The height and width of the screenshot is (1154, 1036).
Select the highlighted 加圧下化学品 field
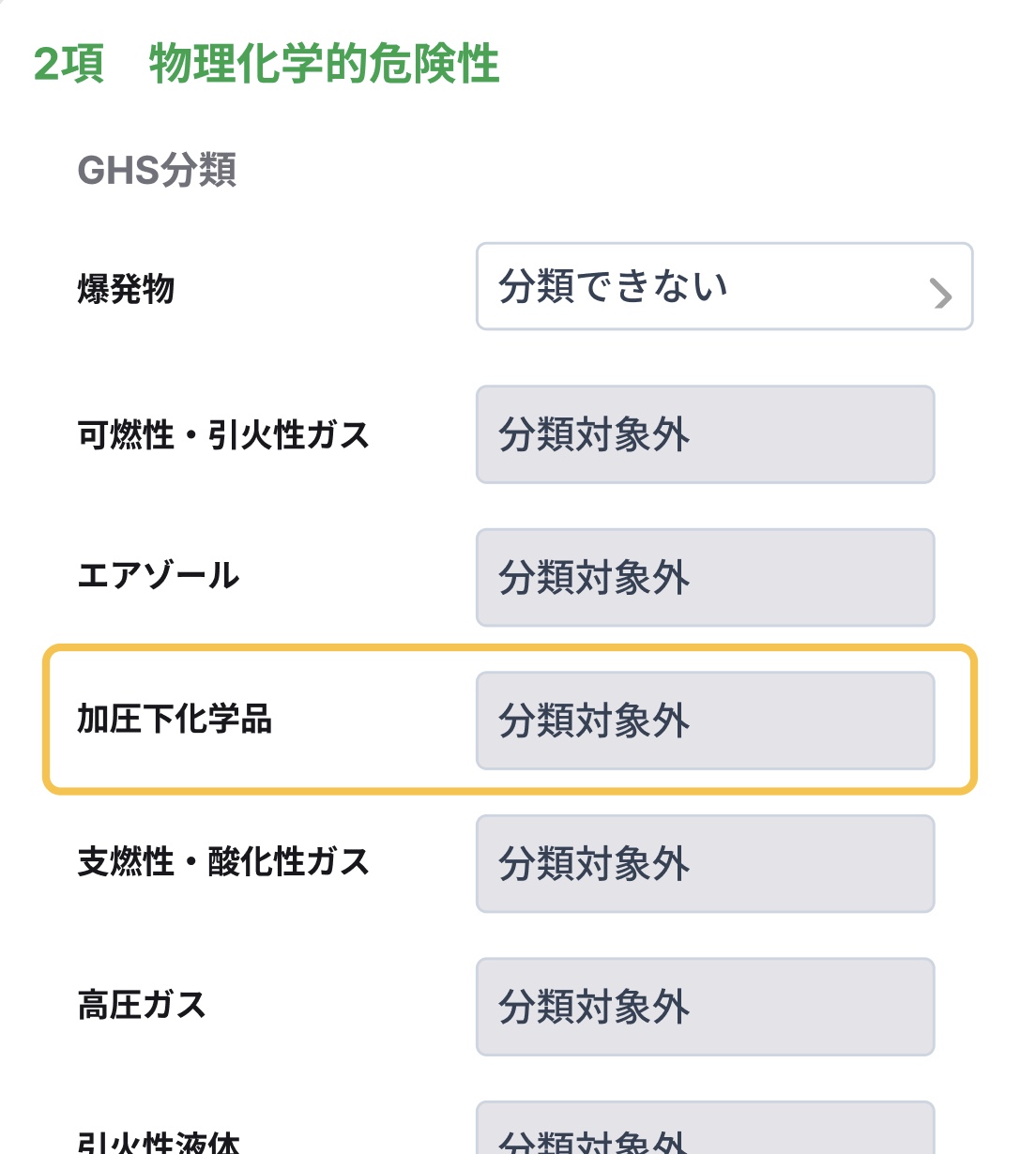(x=705, y=721)
